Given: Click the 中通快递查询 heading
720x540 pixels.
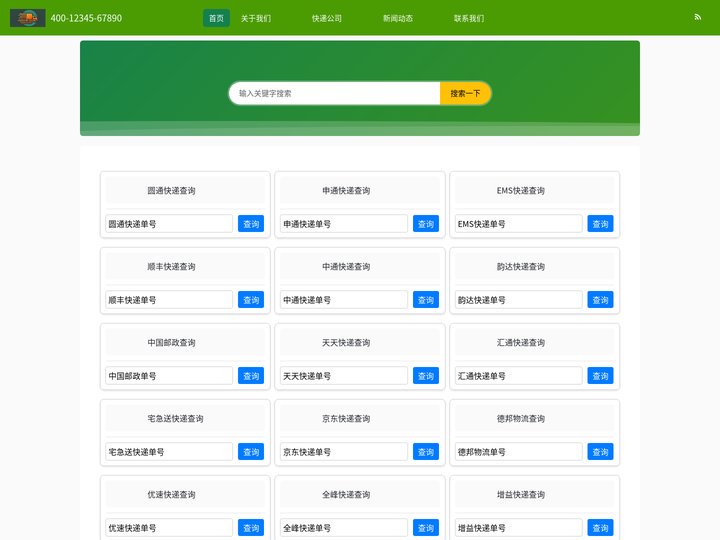Looking at the screenshot, I should tap(346, 267).
